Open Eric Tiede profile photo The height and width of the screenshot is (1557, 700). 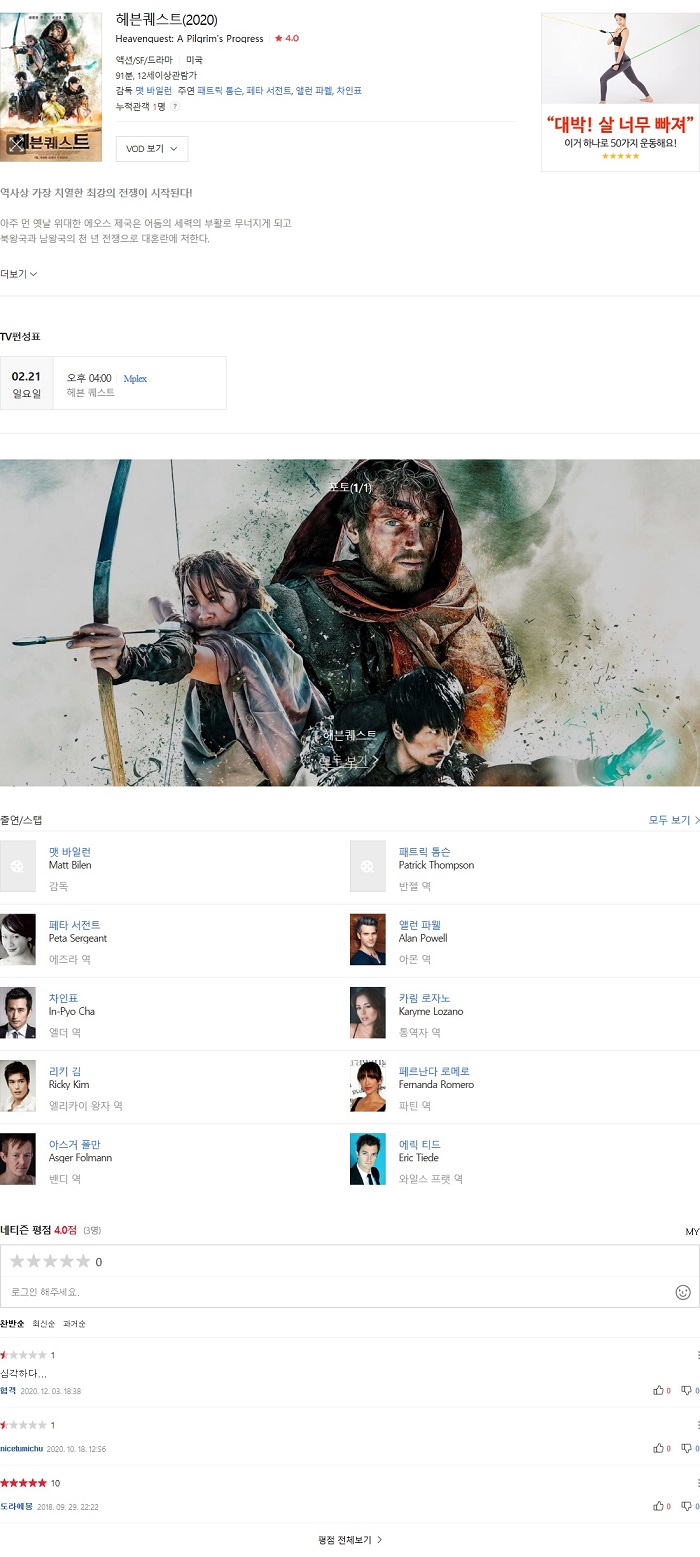click(x=367, y=1158)
